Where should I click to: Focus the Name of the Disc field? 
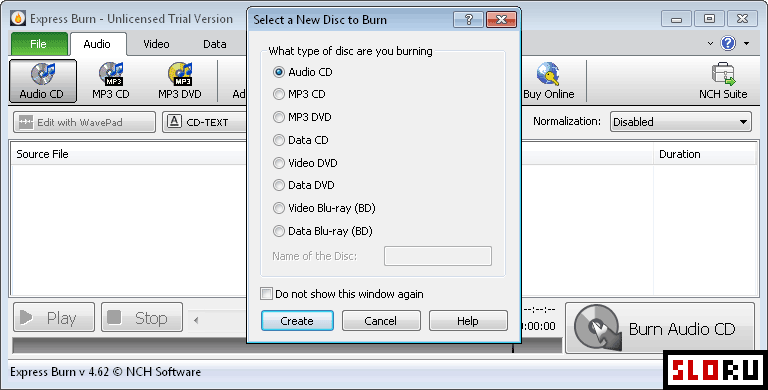point(438,256)
